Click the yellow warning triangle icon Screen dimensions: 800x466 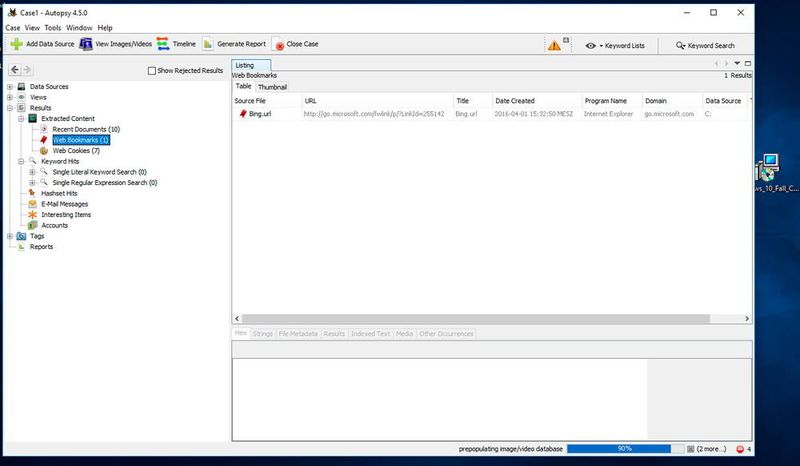click(553, 45)
